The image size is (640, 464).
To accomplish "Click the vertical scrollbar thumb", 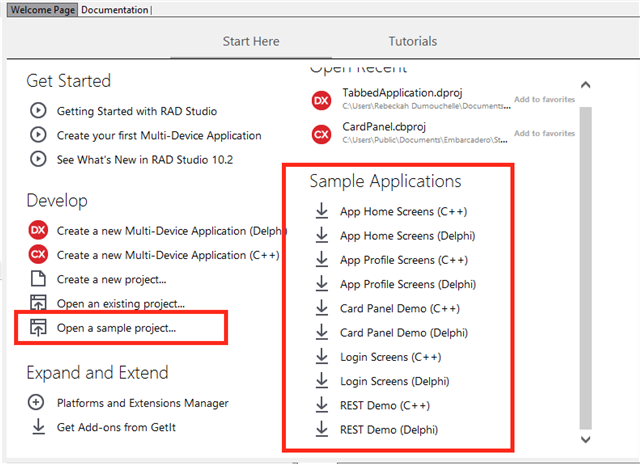I will [585, 268].
